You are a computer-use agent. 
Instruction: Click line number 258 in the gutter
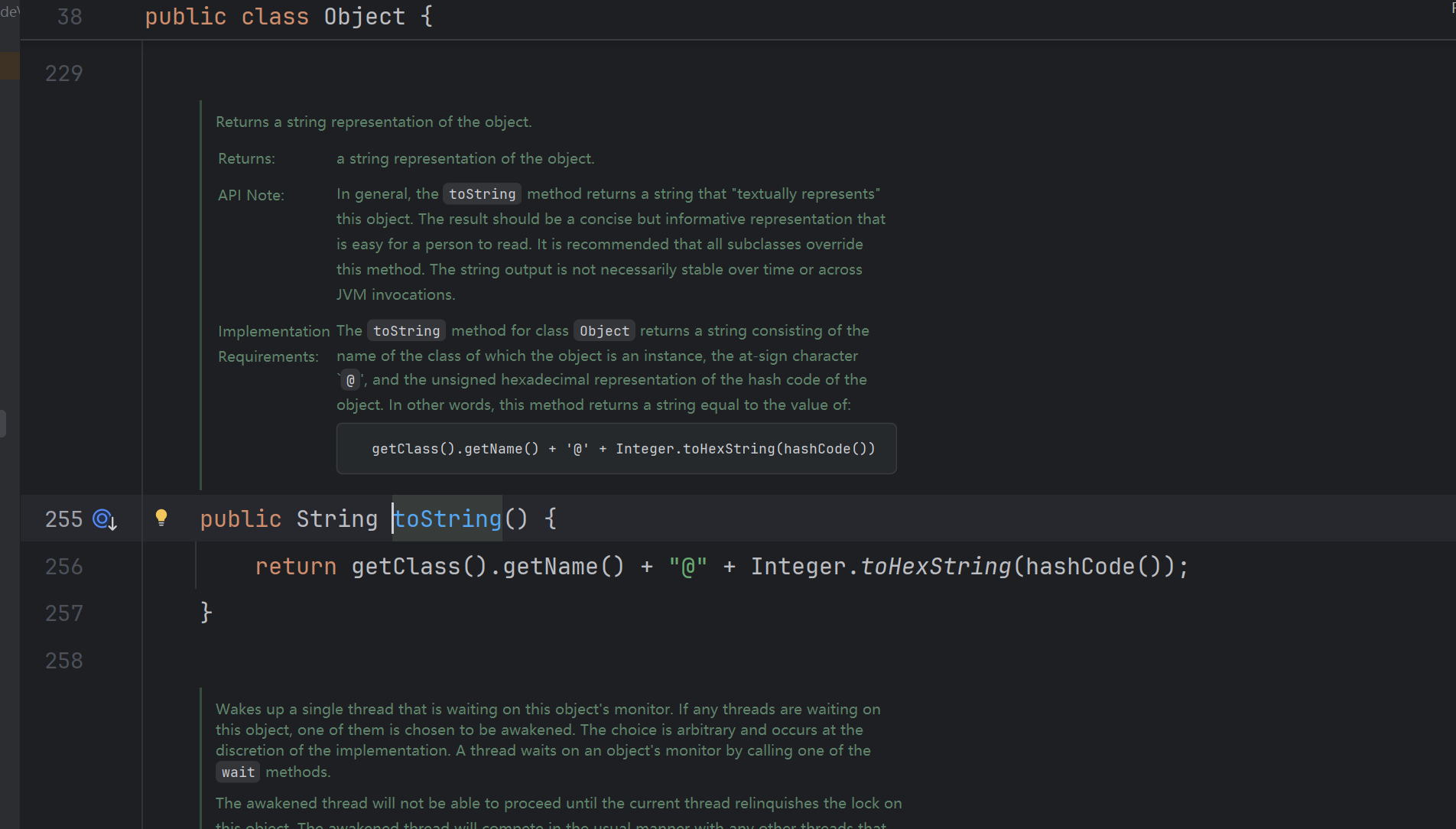pyautogui.click(x=64, y=661)
